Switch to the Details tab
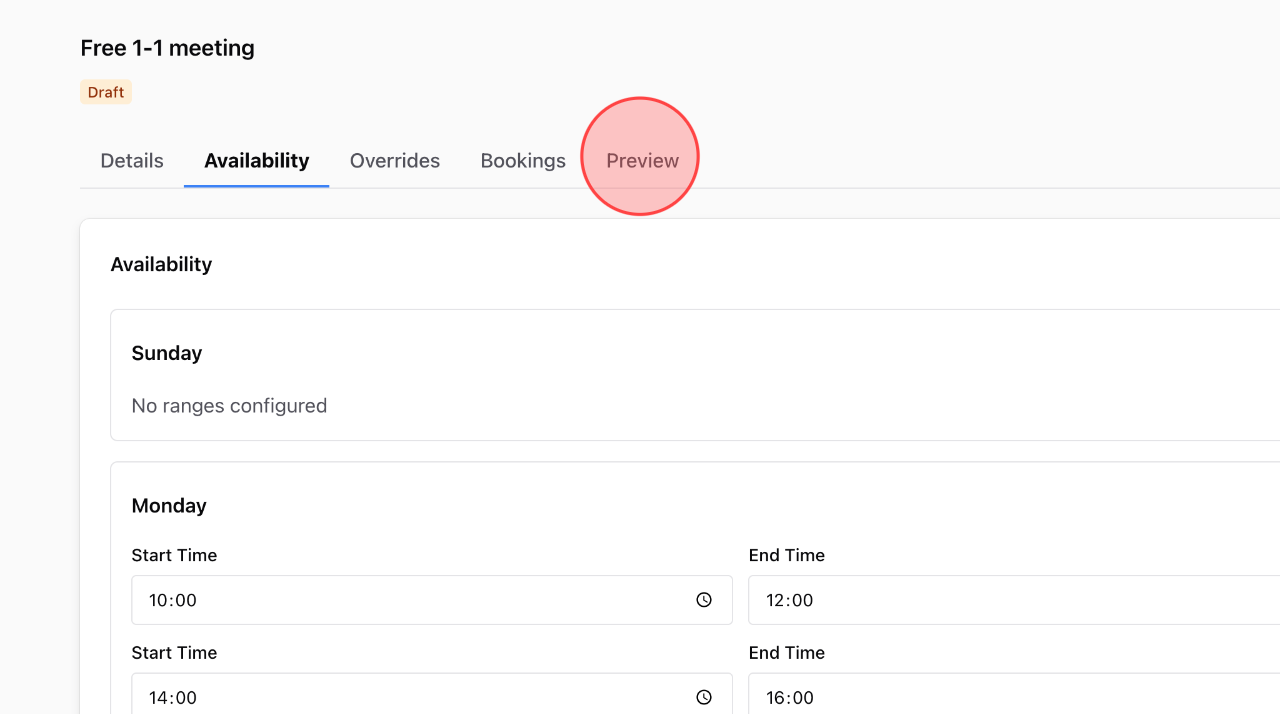This screenshot has height=714, width=1280. click(x=132, y=160)
